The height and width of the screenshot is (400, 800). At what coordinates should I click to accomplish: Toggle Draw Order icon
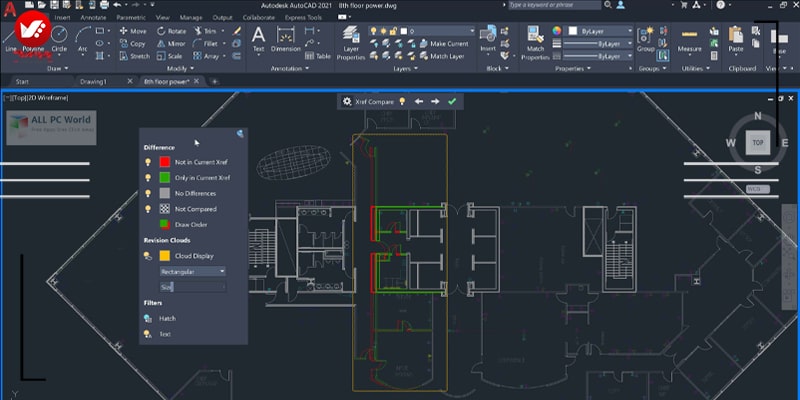165,224
